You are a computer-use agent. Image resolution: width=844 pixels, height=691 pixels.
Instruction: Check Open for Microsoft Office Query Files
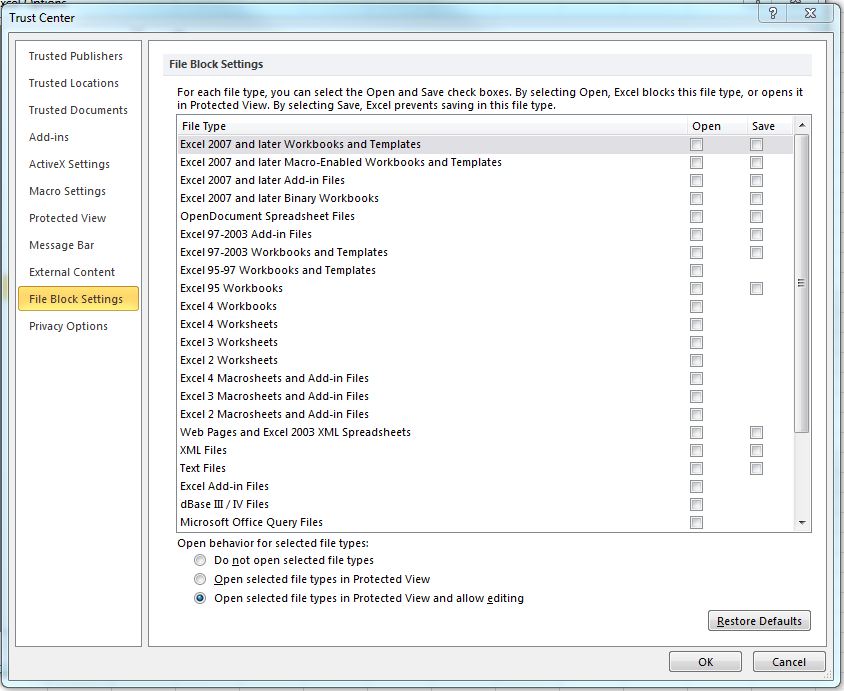697,523
